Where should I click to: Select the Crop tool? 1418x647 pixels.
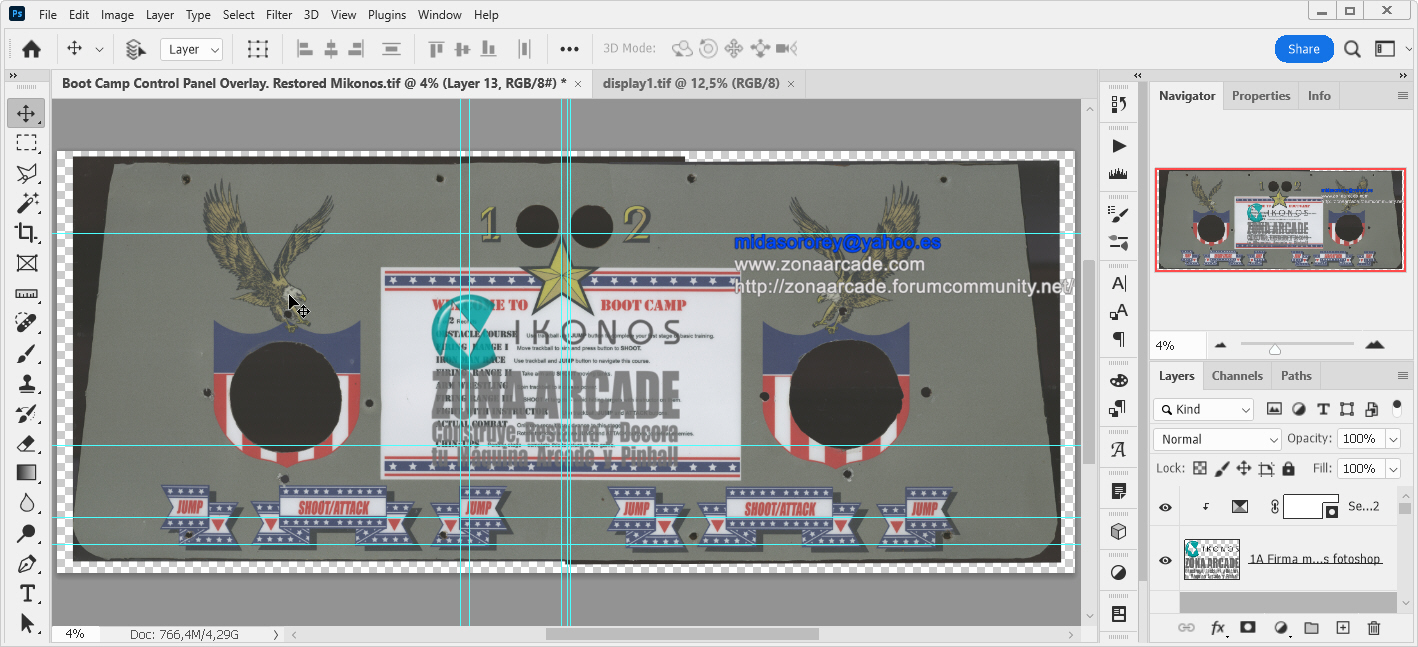(x=26, y=233)
